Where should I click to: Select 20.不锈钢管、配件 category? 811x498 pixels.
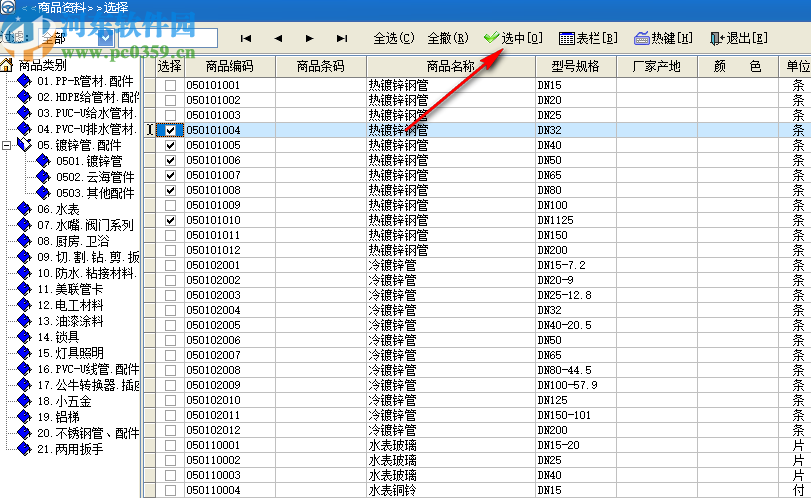click(88, 433)
